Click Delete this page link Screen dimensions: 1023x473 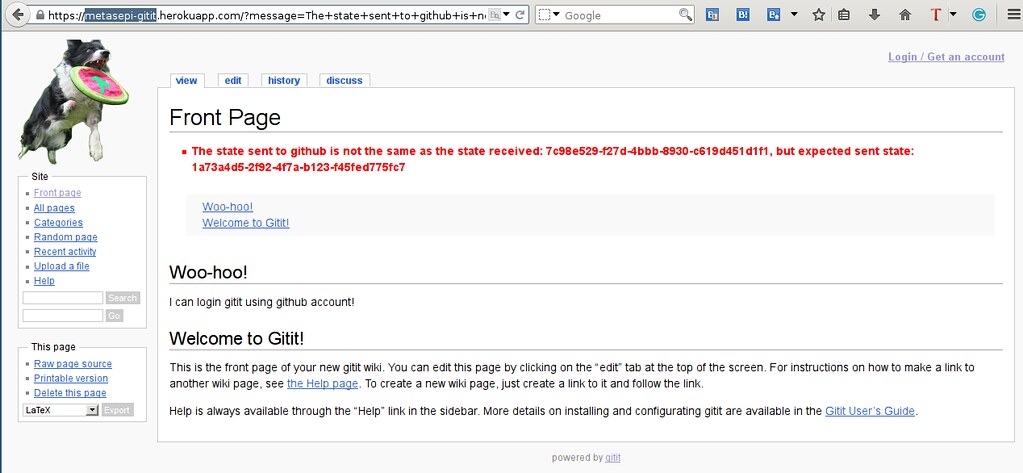(x=70, y=393)
